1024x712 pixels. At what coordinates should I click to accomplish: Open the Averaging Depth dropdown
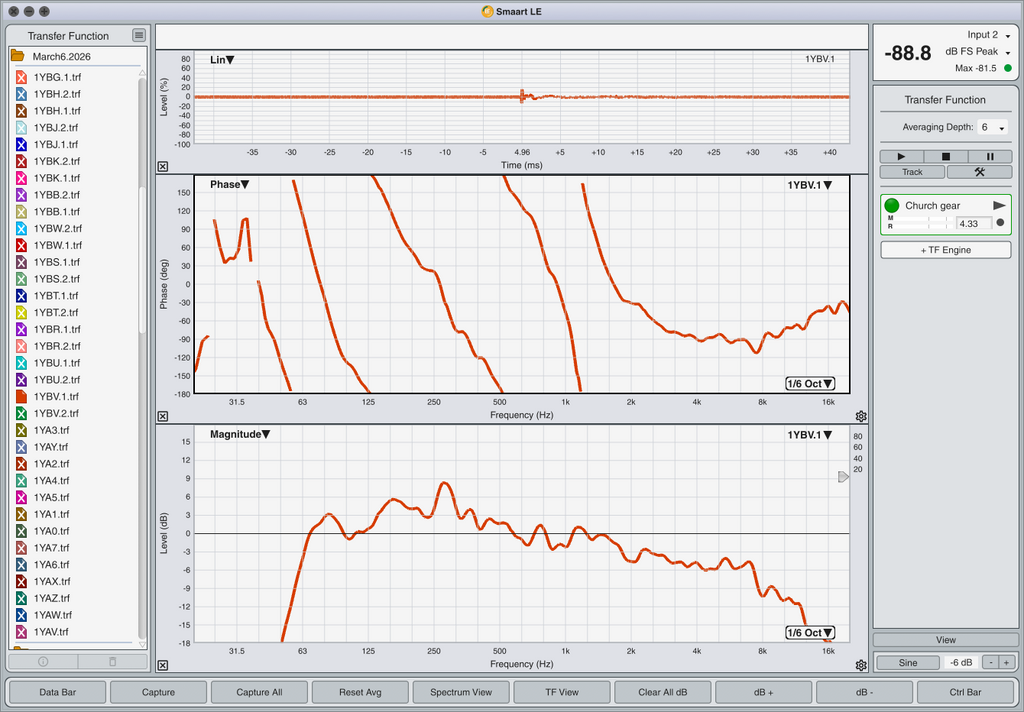(x=992, y=128)
